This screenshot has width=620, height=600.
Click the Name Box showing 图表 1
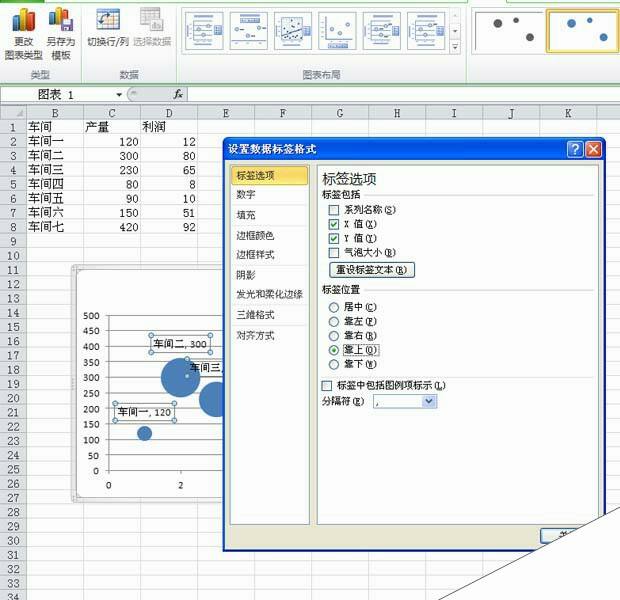tap(57, 95)
